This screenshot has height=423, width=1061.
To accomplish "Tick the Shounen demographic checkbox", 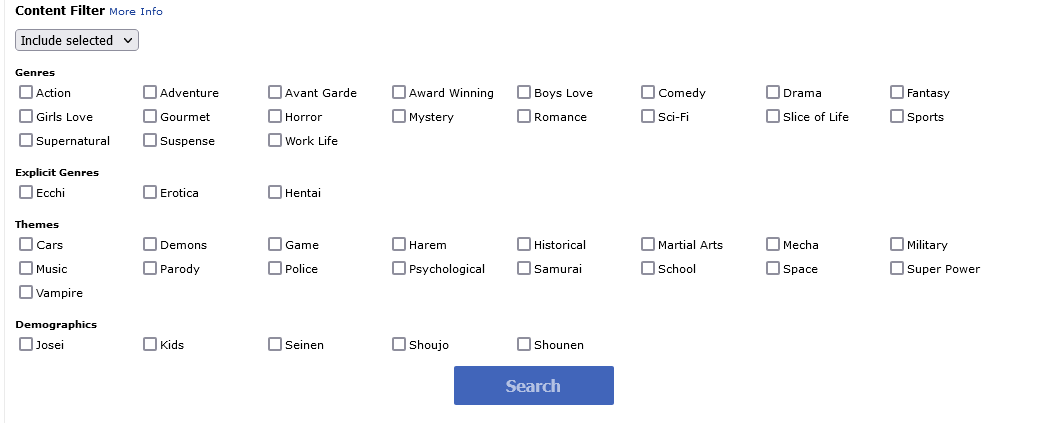I will [524, 345].
